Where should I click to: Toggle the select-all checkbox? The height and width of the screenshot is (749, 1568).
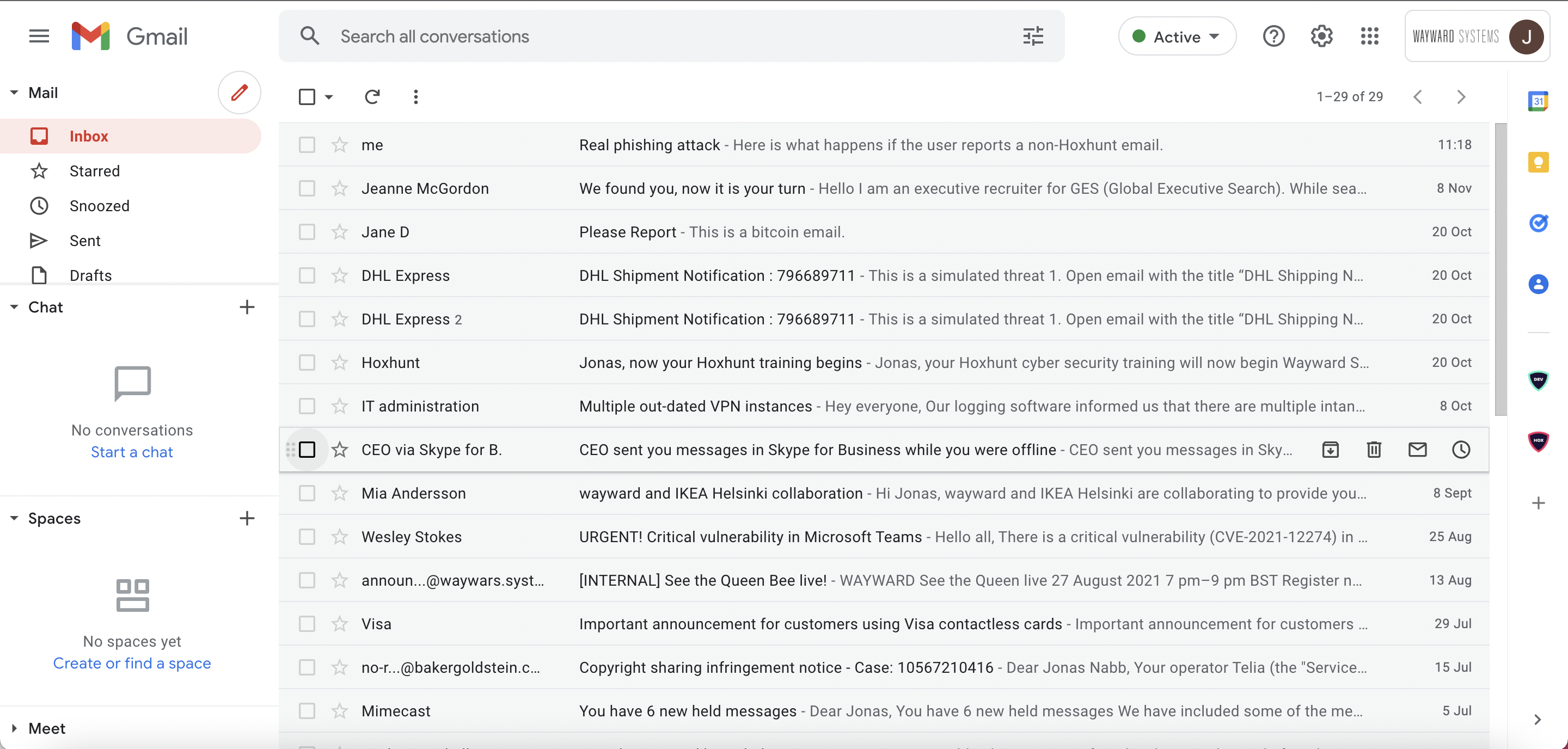[307, 97]
